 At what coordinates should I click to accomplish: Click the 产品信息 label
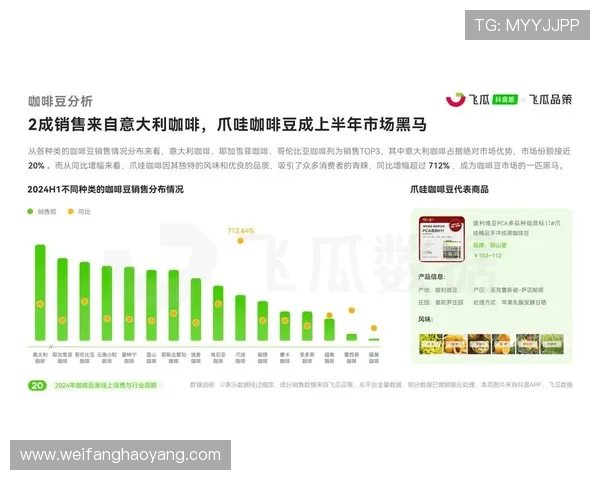[x=432, y=276]
